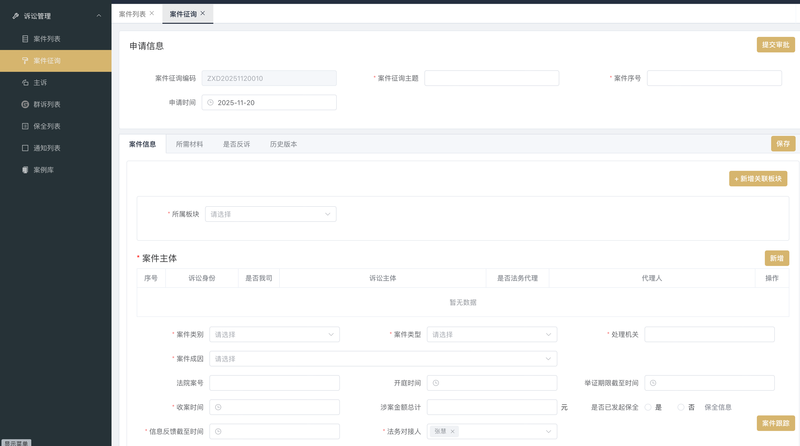Select 是 for 是否已发起保全
800x446 pixels.
pos(648,407)
